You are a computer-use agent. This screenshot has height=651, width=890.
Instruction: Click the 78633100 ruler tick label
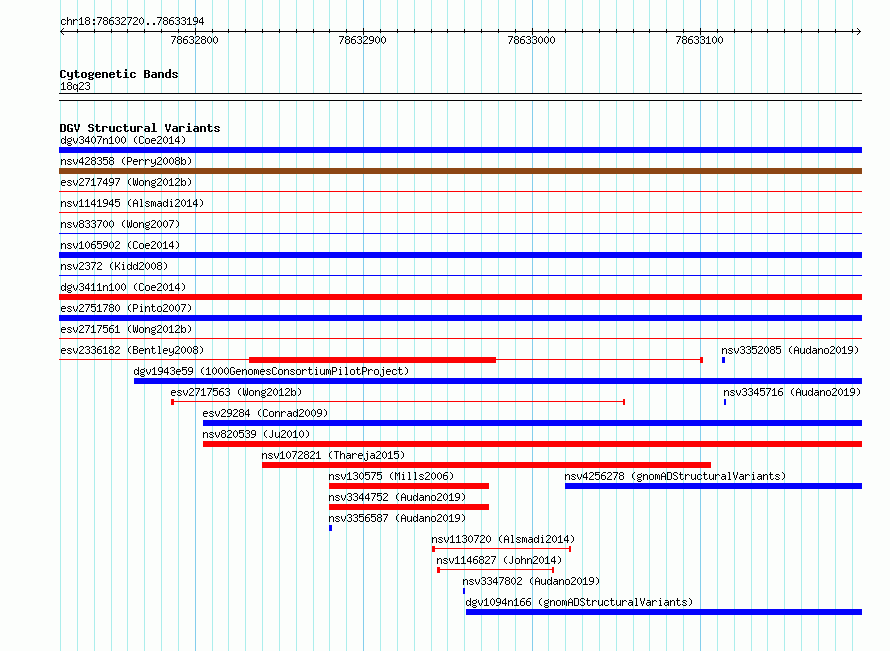point(699,40)
